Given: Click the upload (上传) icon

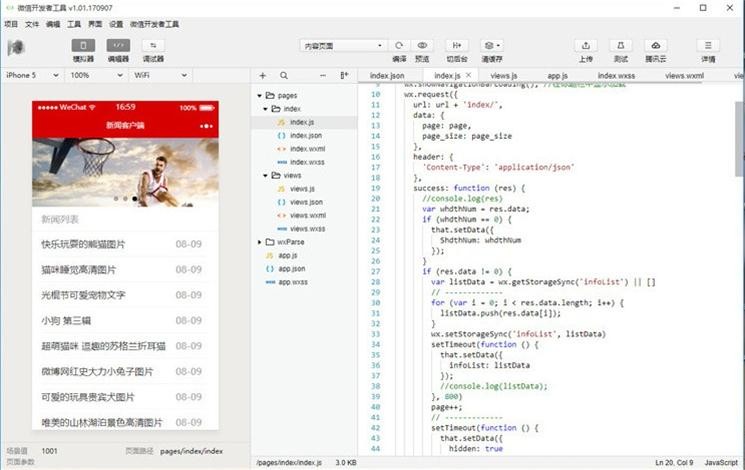Looking at the screenshot, I should pyautogui.click(x=586, y=46).
